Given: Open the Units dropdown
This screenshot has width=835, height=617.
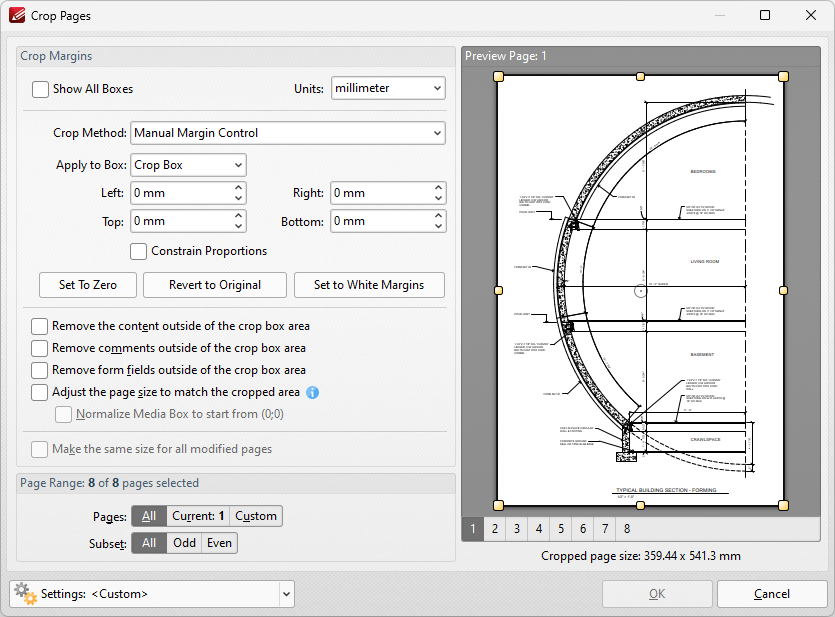Looking at the screenshot, I should click(388, 88).
